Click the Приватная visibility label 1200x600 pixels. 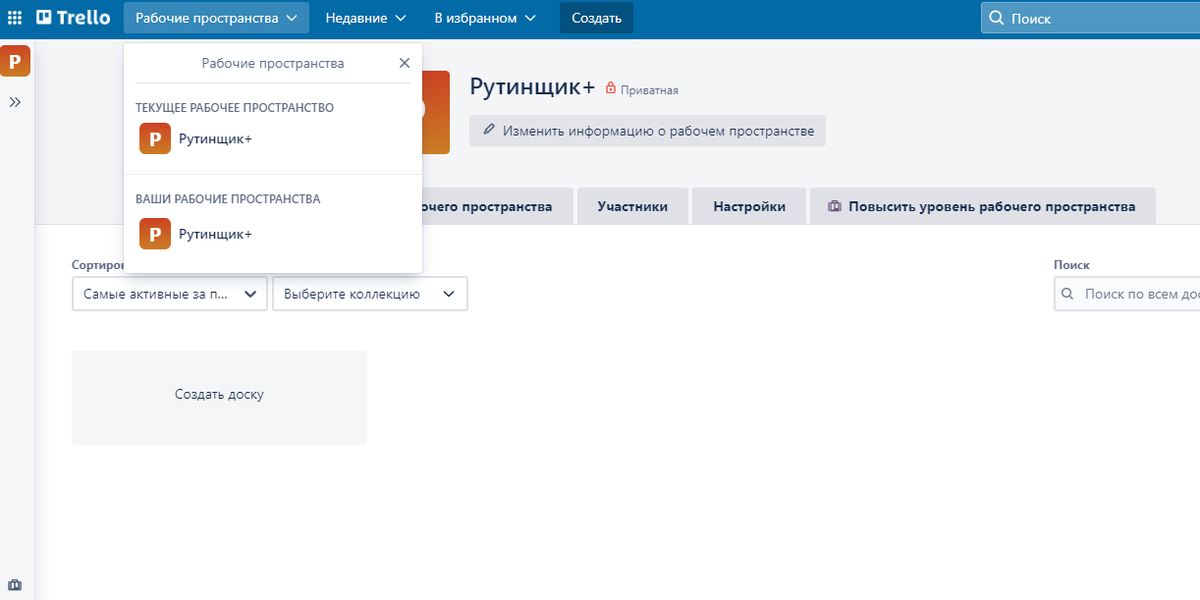[x=650, y=90]
